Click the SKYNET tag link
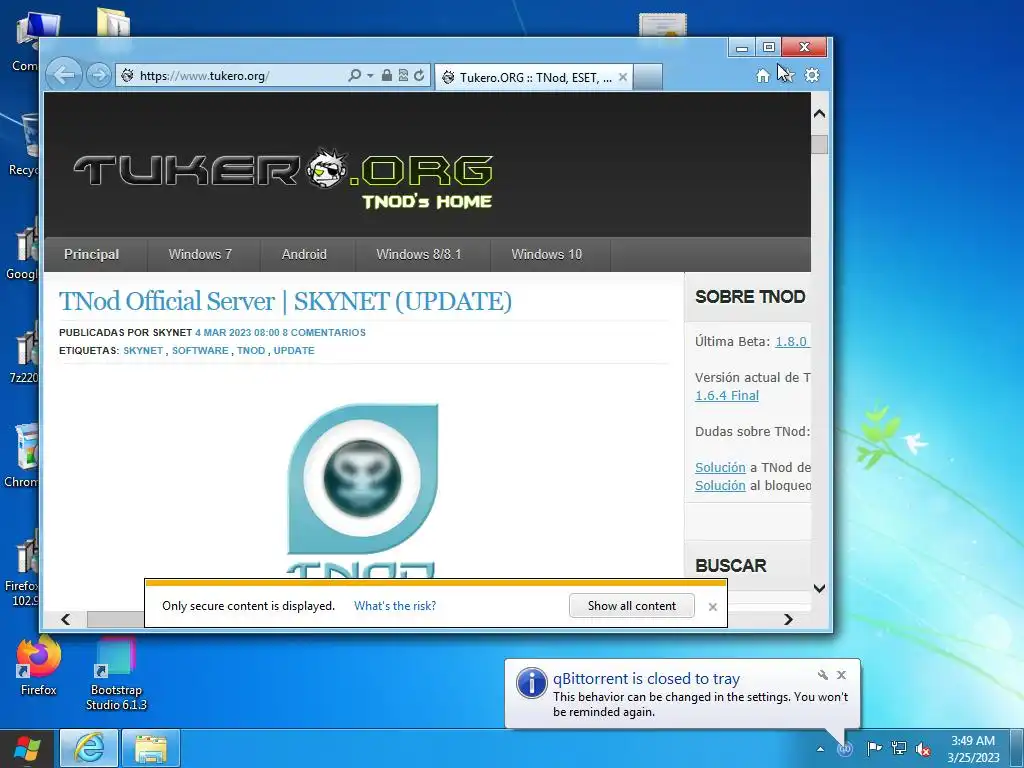Image resolution: width=1024 pixels, height=768 pixels. click(143, 351)
